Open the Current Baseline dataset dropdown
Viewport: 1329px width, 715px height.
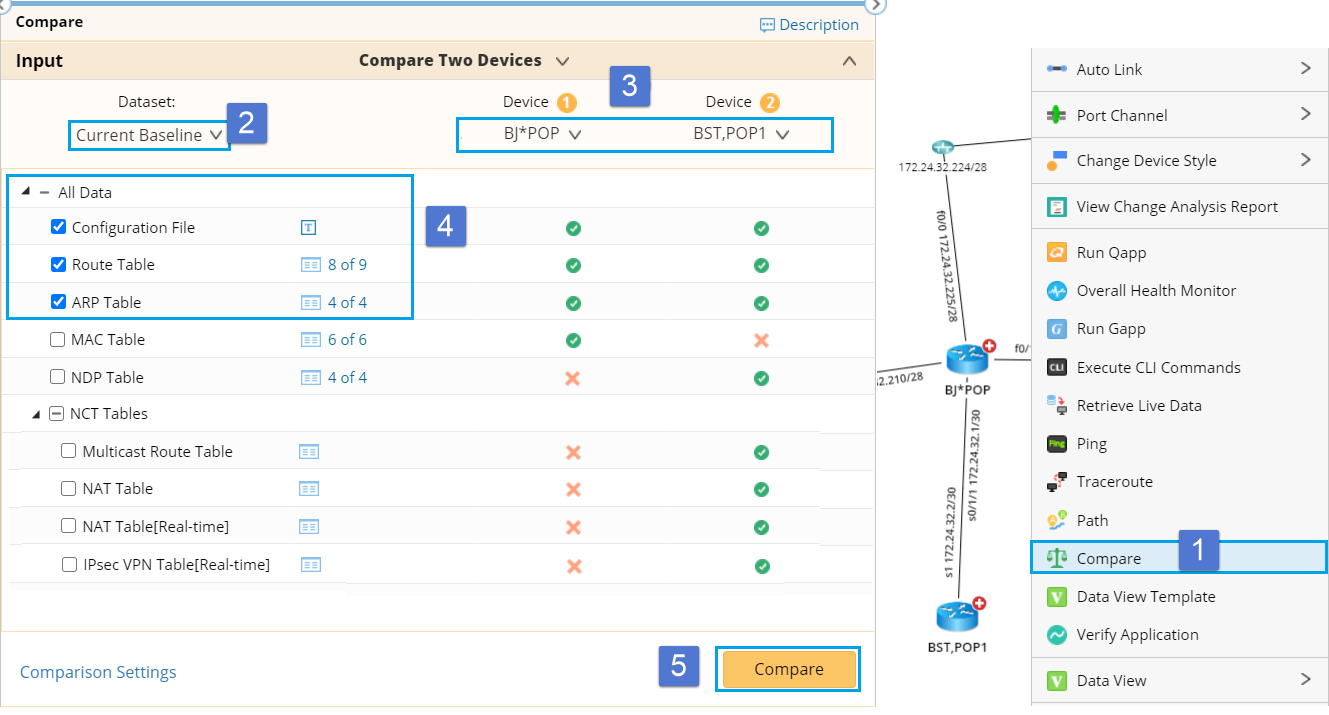pos(148,135)
